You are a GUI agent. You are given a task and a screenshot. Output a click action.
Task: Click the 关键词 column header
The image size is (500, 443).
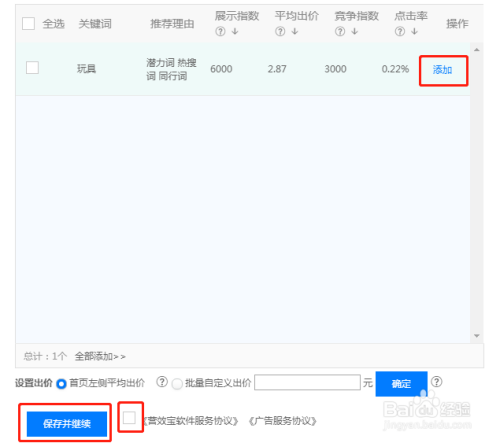[x=95, y=24]
